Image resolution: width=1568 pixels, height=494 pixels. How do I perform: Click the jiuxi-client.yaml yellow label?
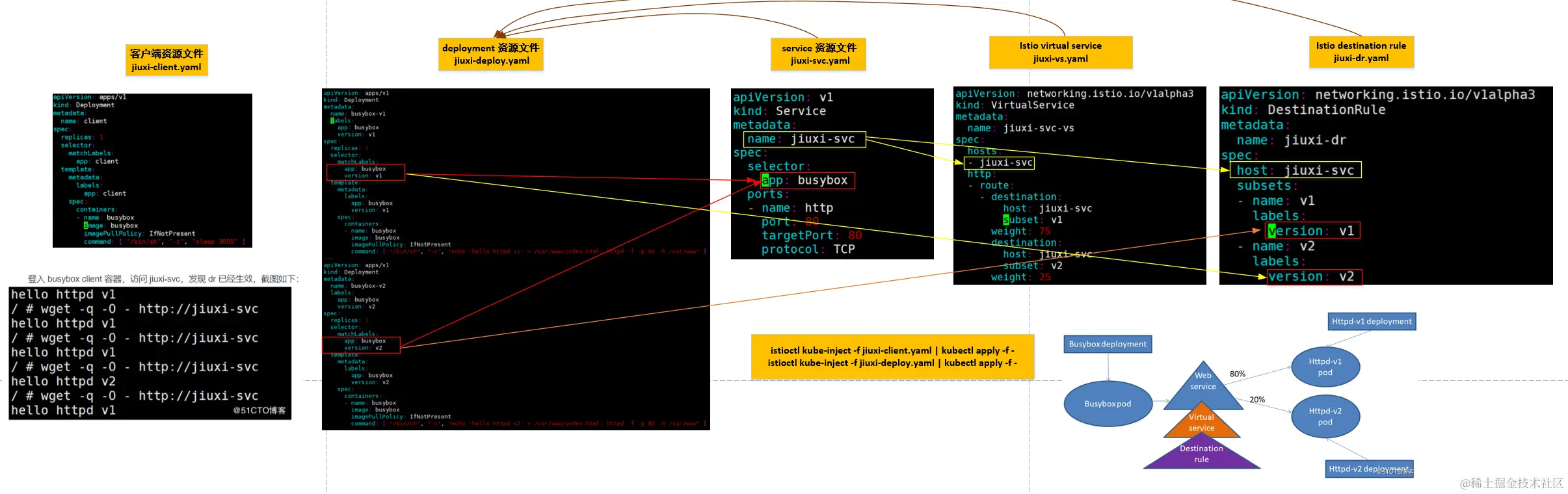pos(166,60)
